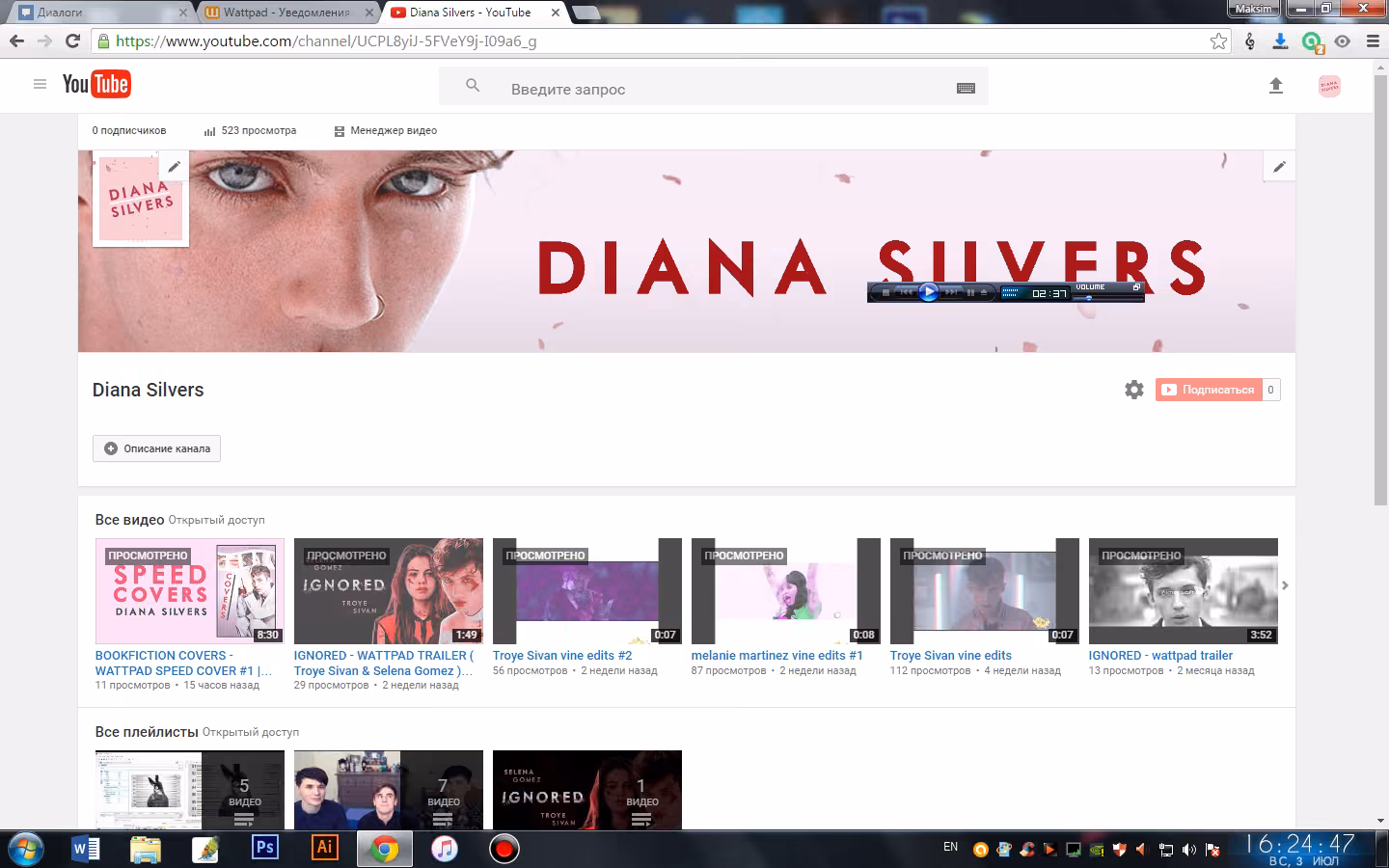Reload the current page
This screenshot has height=868, width=1389.
click(72, 41)
